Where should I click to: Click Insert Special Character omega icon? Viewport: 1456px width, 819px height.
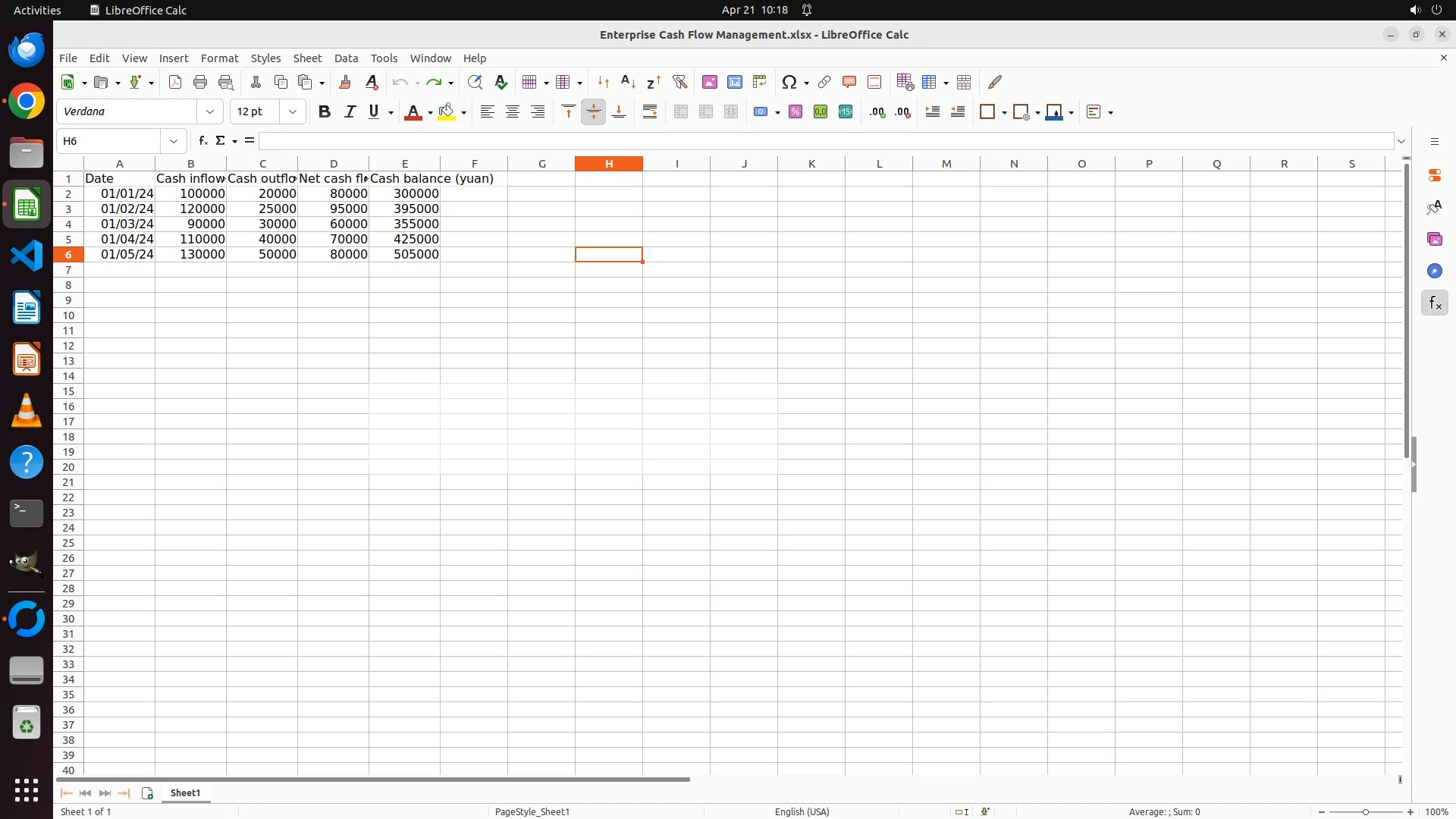click(789, 82)
